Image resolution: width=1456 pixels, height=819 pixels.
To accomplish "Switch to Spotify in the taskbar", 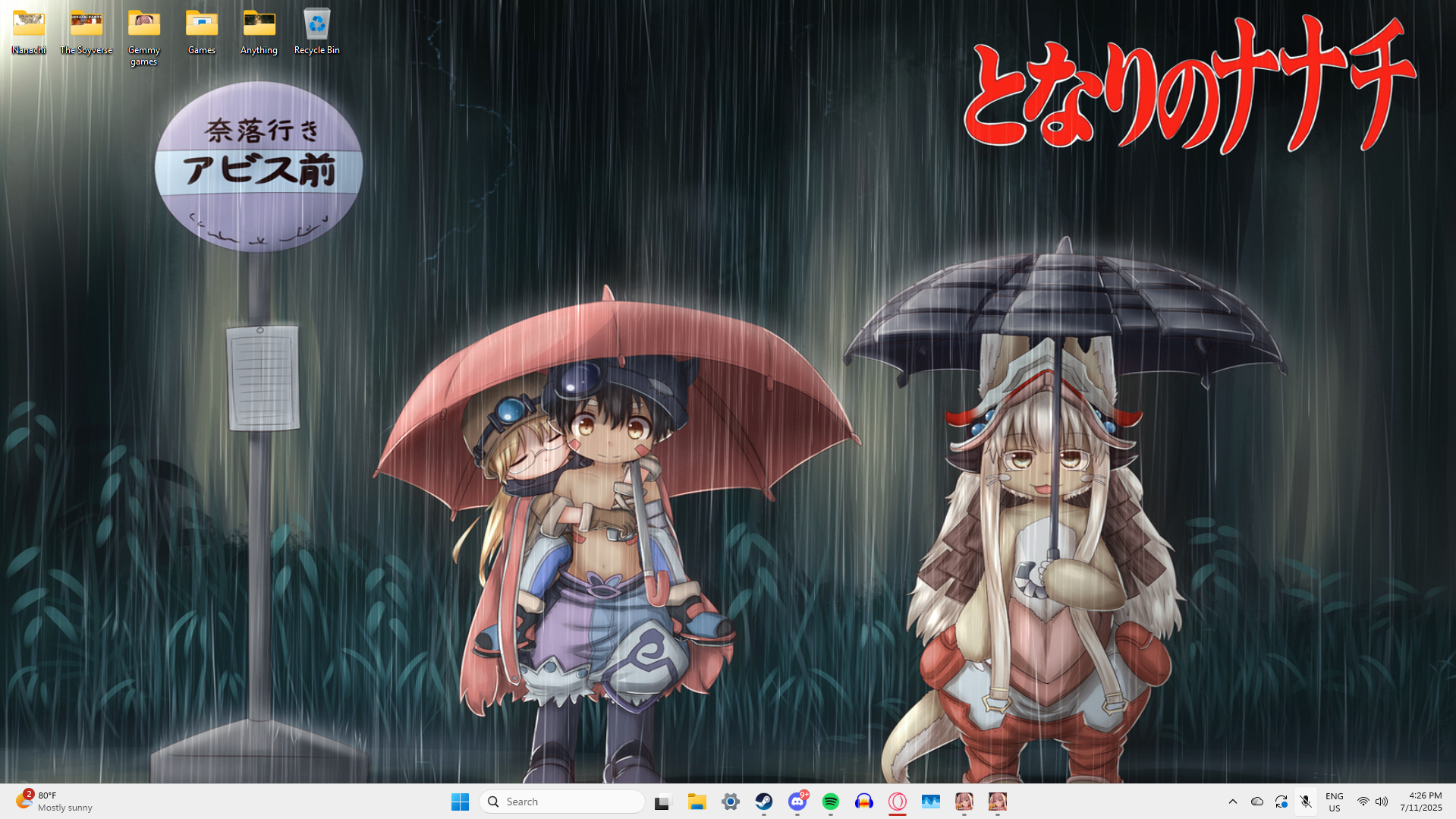I will click(831, 802).
